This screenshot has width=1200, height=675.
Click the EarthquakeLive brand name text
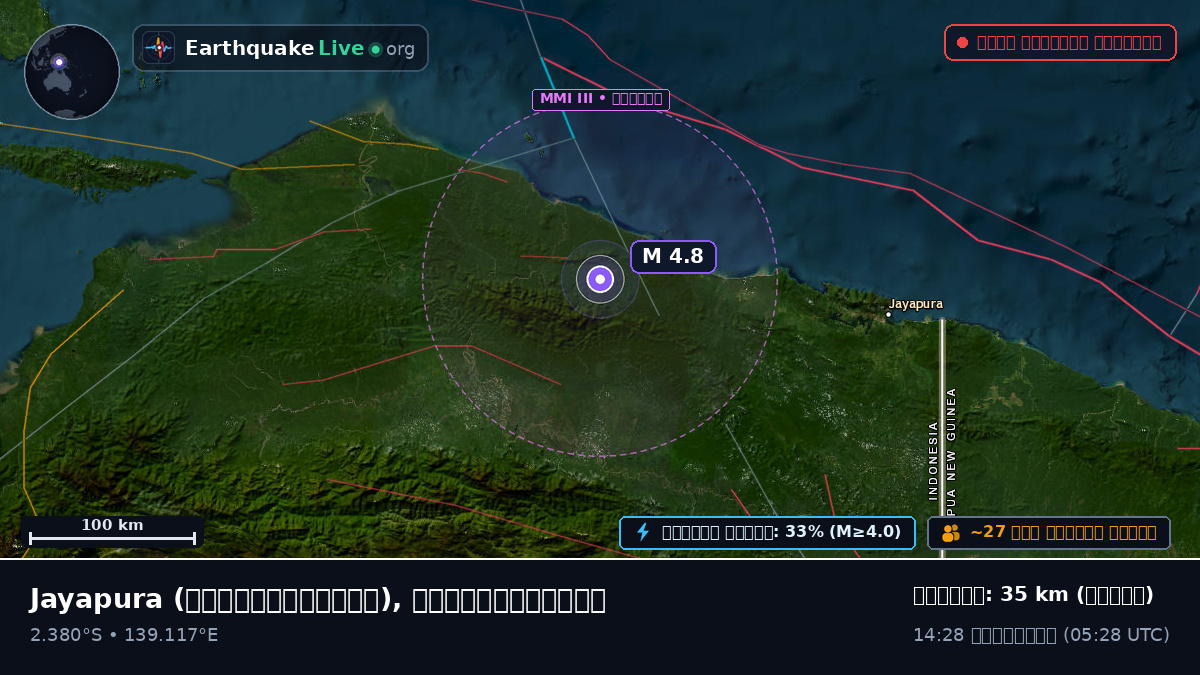coord(274,48)
